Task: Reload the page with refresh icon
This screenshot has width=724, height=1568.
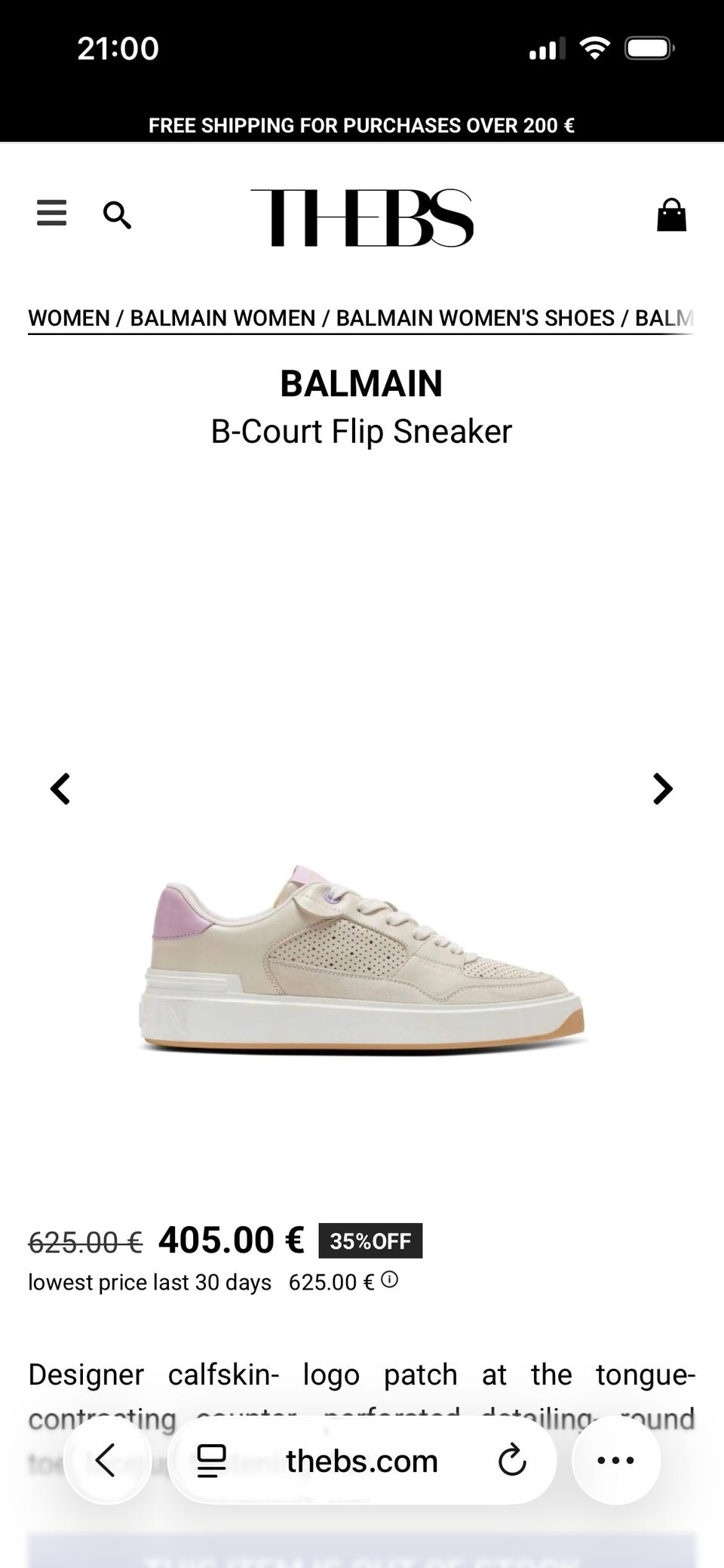Action: (x=512, y=1461)
